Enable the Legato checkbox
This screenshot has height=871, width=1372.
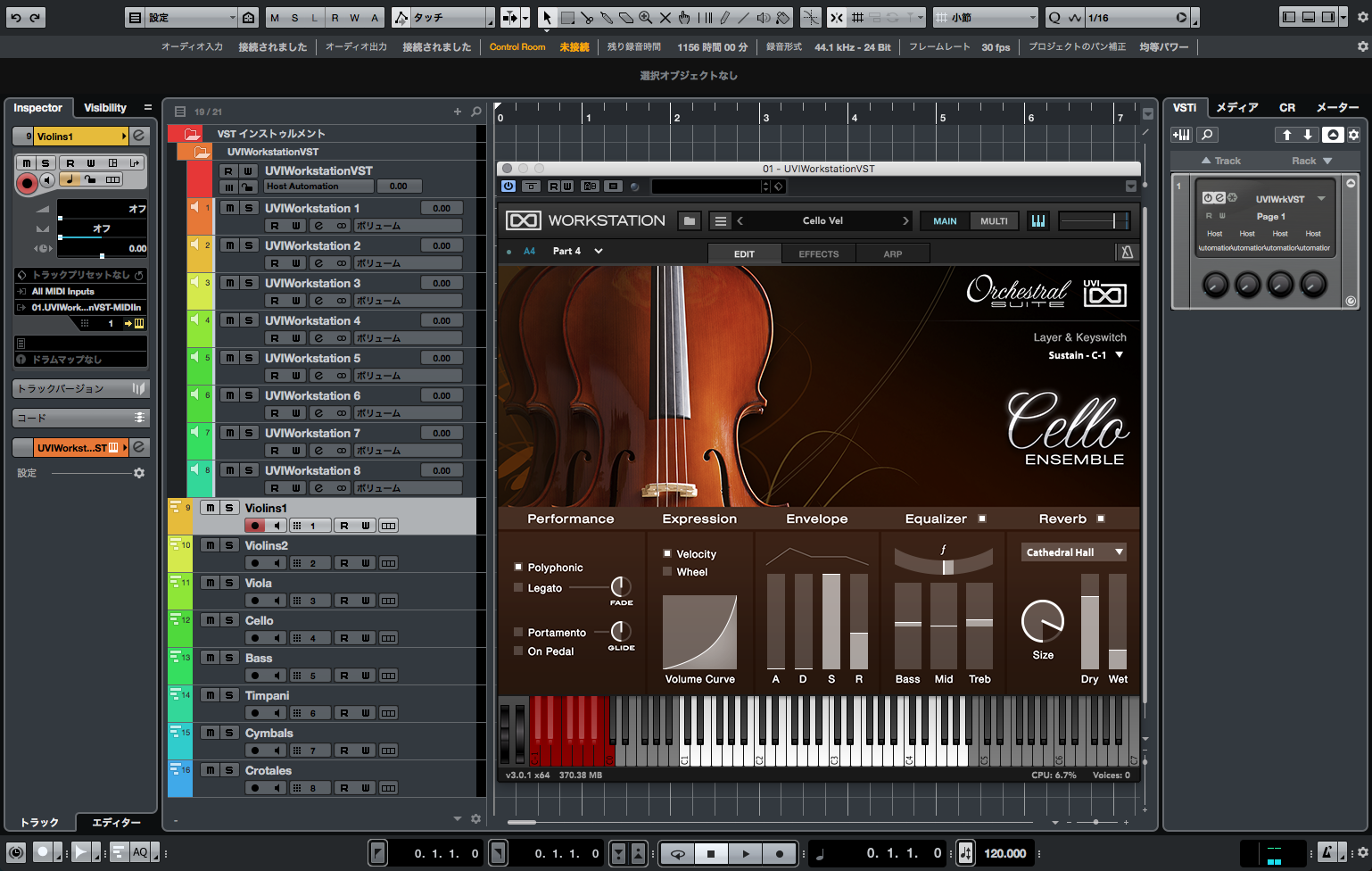click(518, 587)
